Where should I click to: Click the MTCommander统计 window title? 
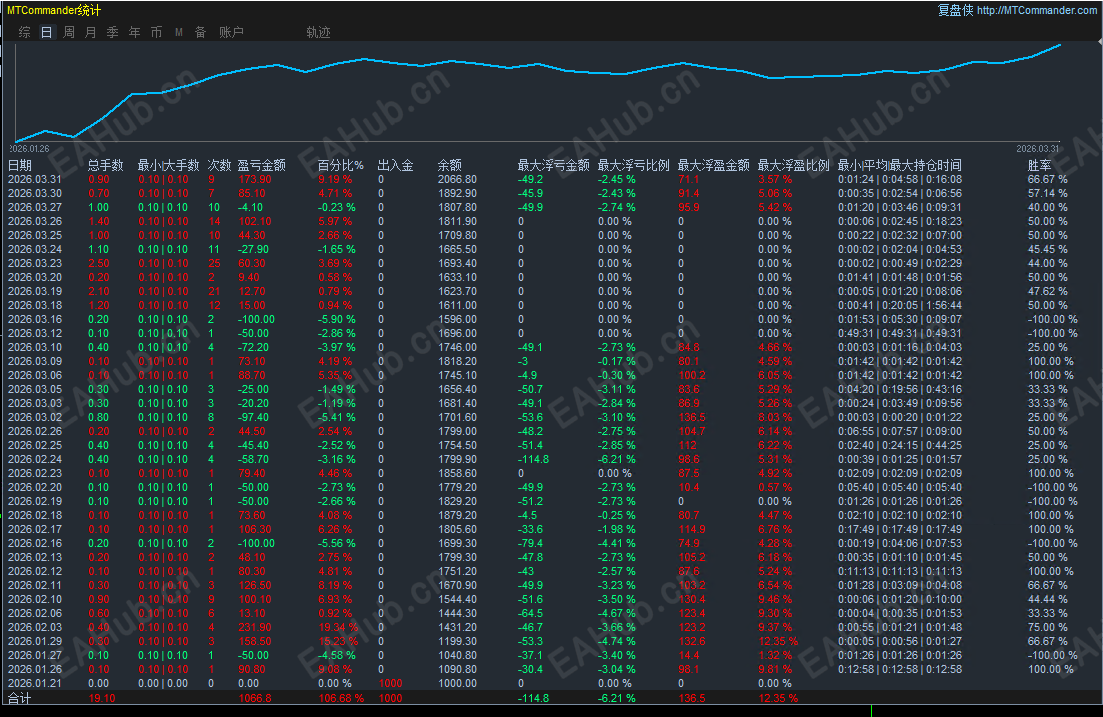[53, 11]
